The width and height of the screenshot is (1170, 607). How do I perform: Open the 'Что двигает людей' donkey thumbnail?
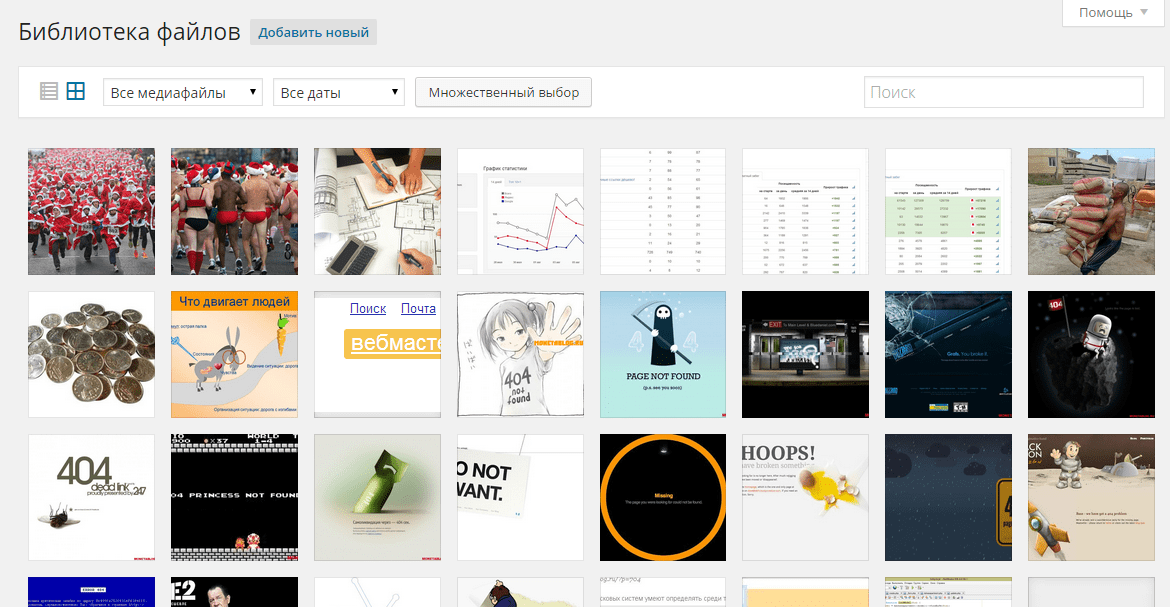[x=234, y=355]
